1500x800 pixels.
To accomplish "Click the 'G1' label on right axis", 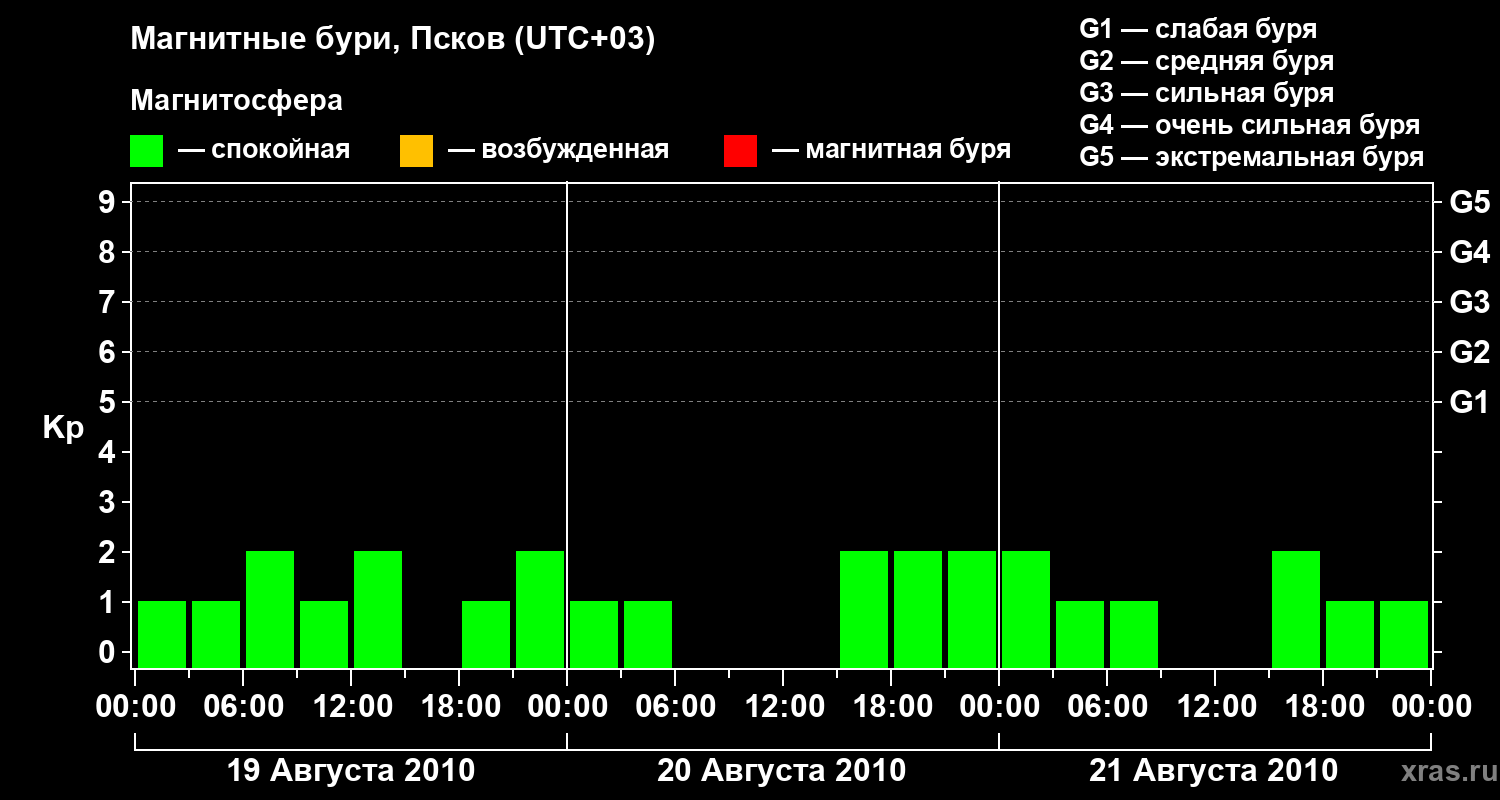I will click(1470, 402).
